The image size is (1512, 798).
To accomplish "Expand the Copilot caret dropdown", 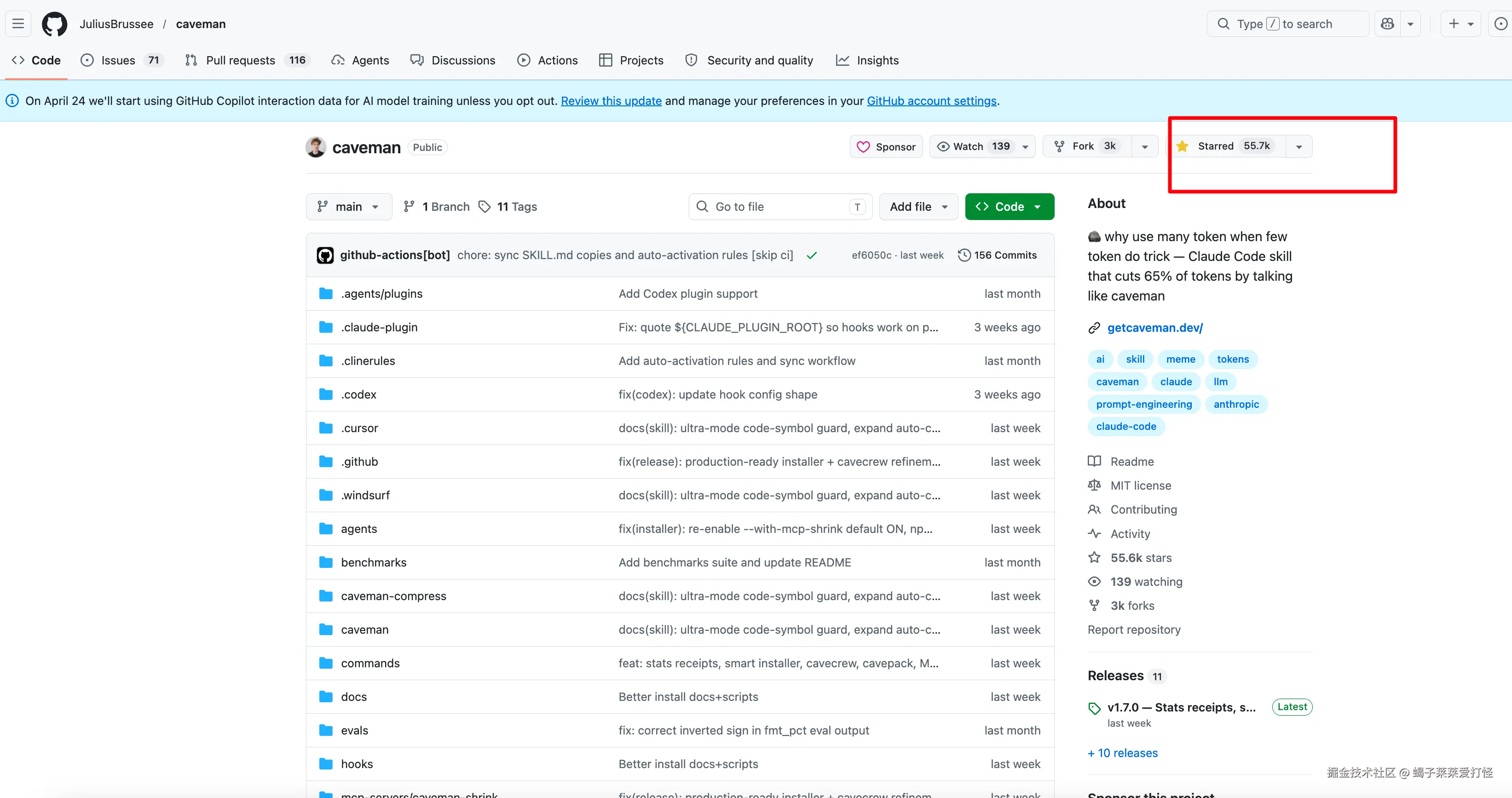I will coord(1410,24).
